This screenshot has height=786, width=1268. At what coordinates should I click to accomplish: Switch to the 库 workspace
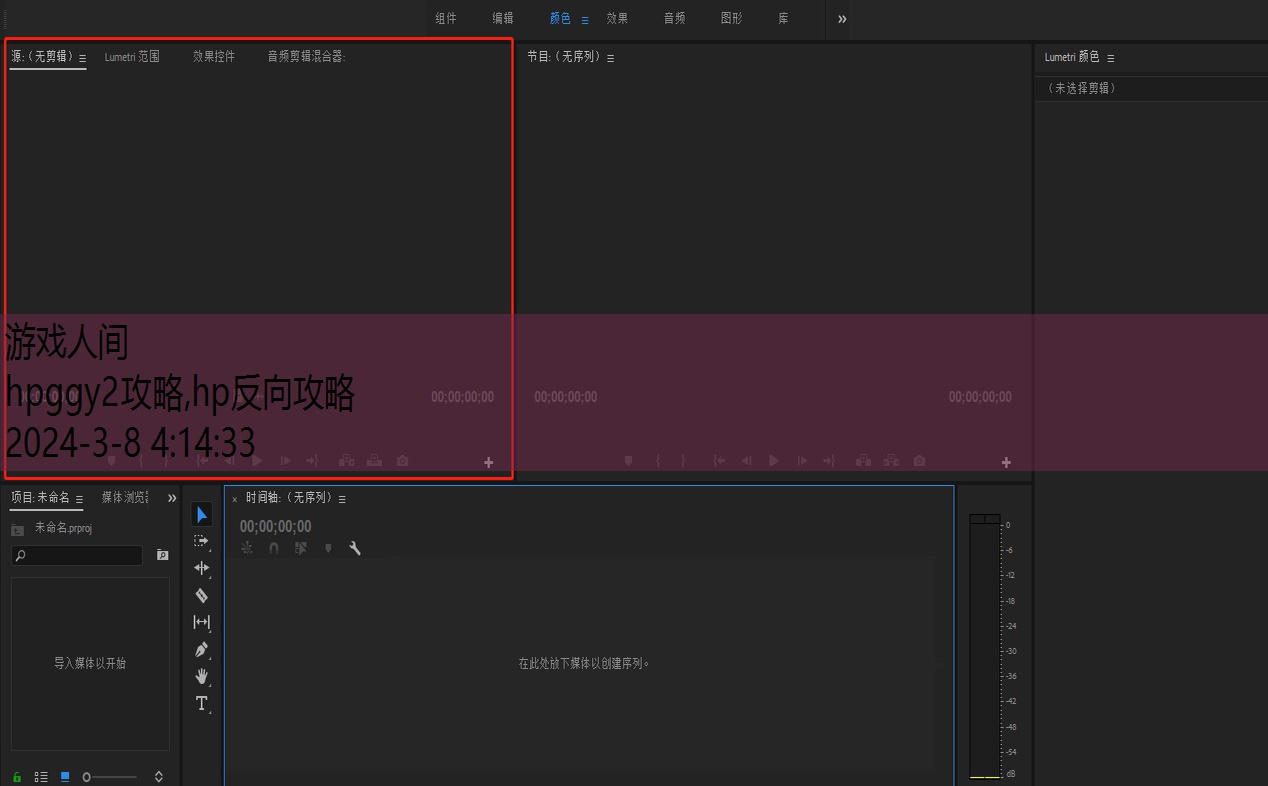(x=783, y=18)
